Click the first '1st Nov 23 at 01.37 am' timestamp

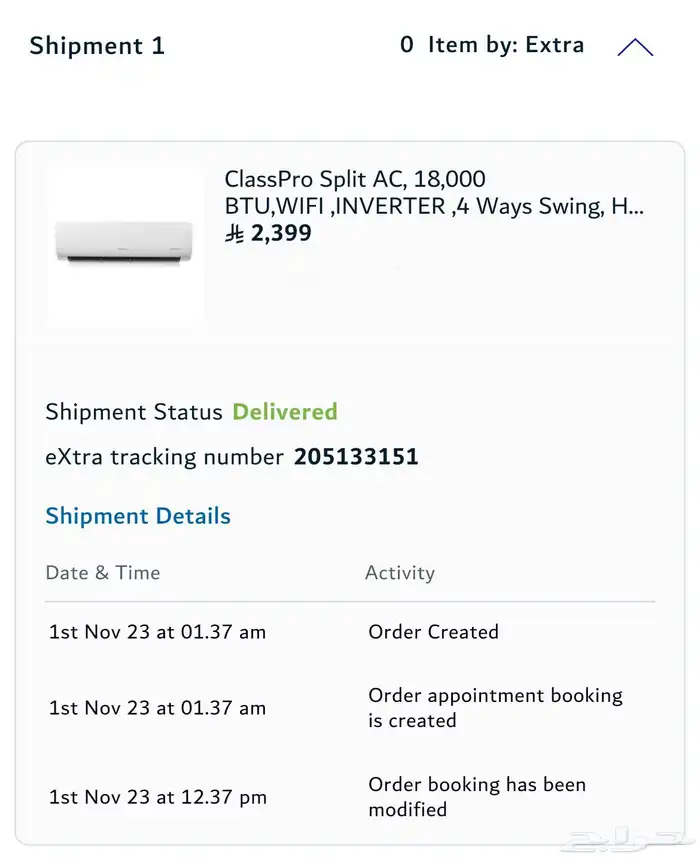pos(157,632)
